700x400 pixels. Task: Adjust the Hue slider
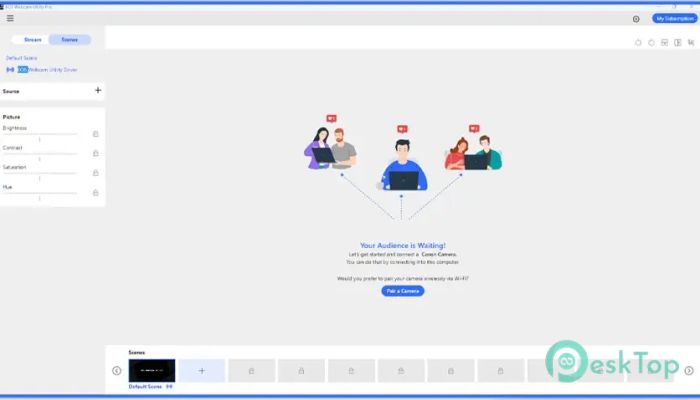click(x=40, y=193)
